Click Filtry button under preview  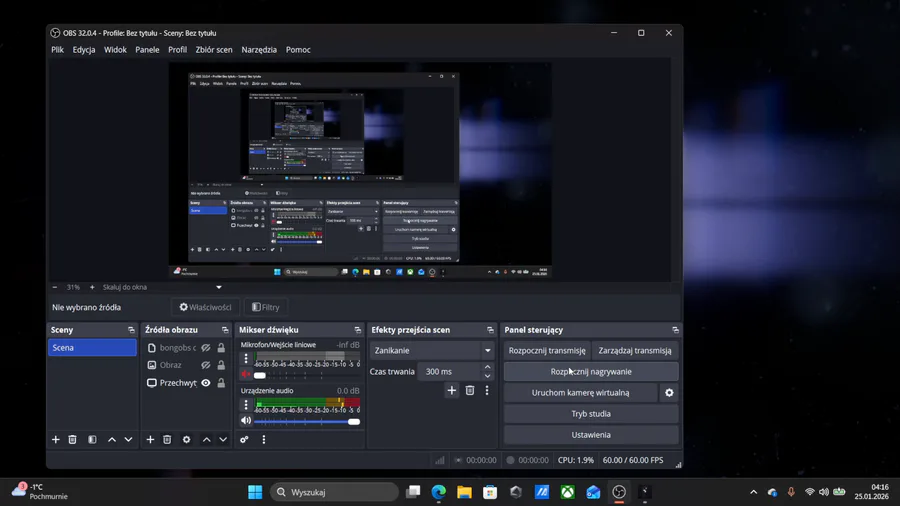(x=266, y=308)
